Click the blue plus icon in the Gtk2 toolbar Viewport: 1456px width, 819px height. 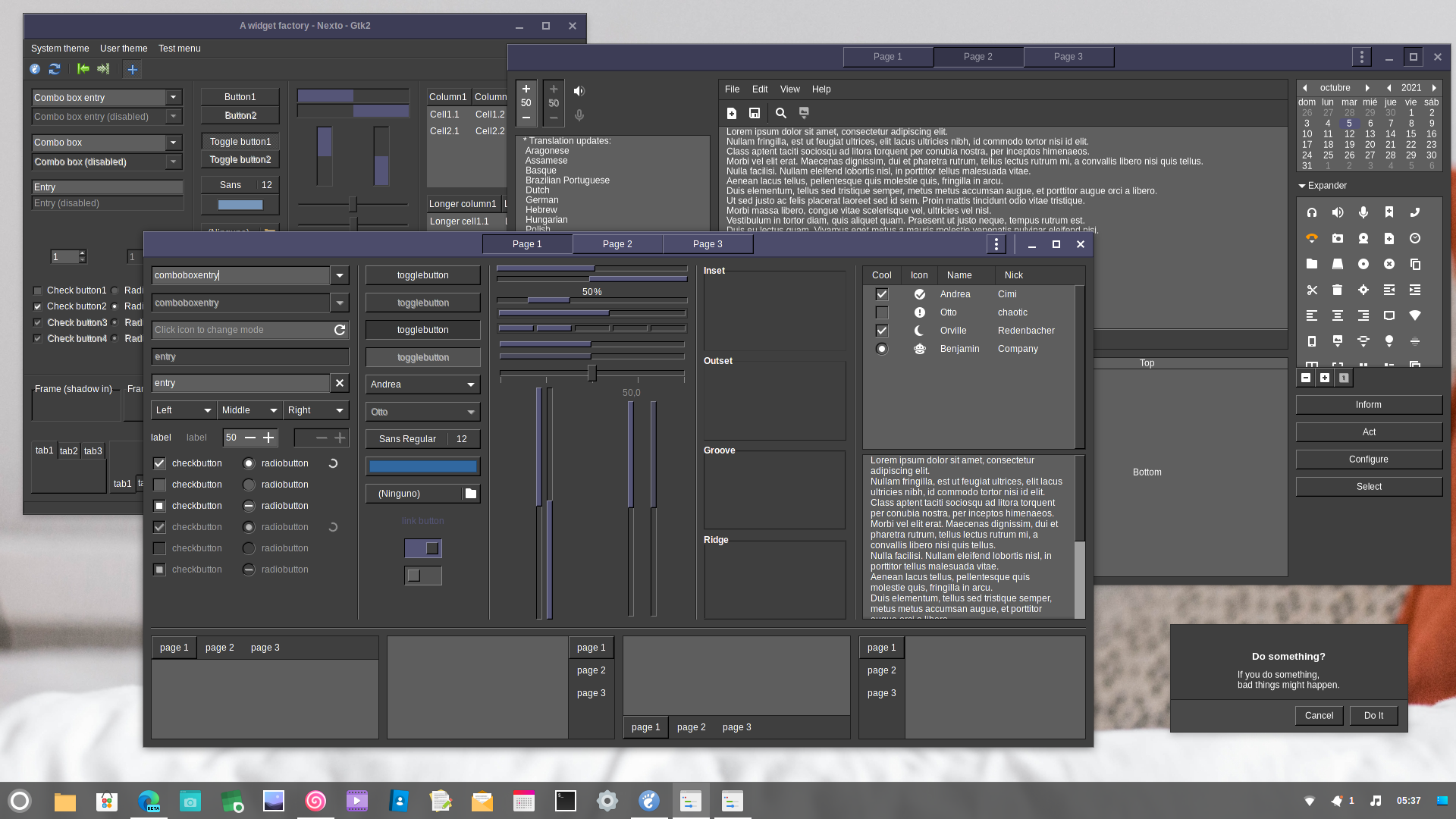pos(132,70)
